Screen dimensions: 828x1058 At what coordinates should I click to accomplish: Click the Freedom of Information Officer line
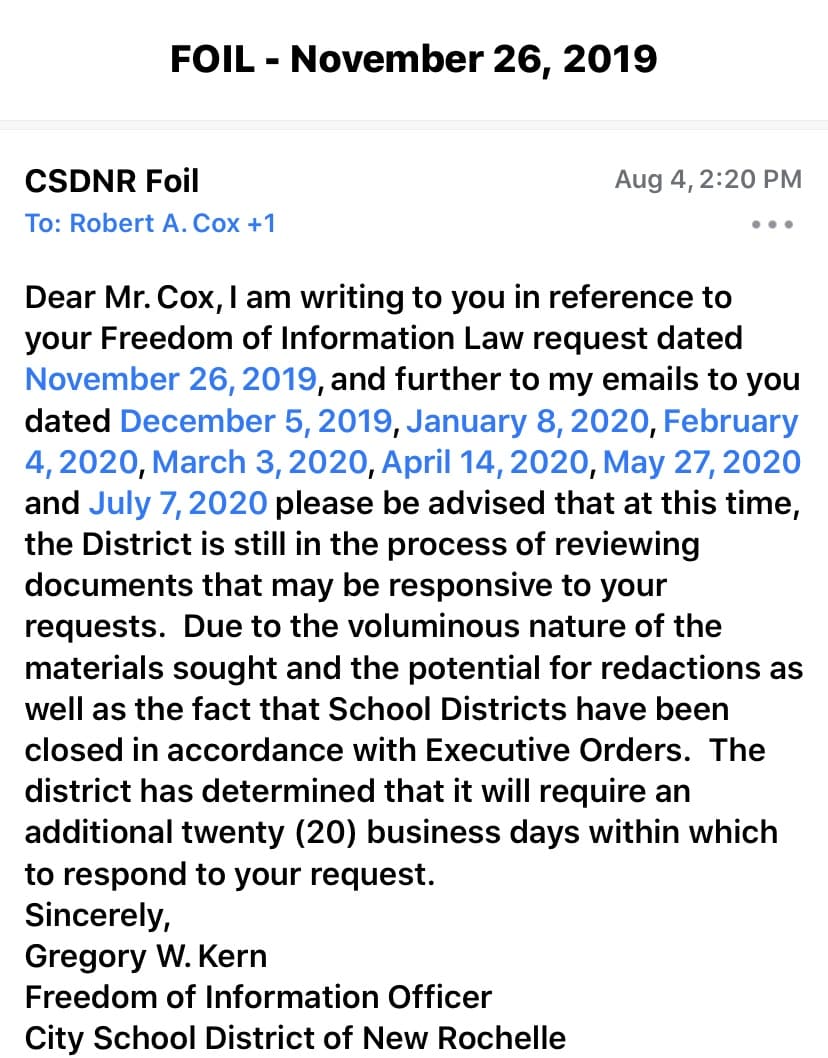(258, 997)
